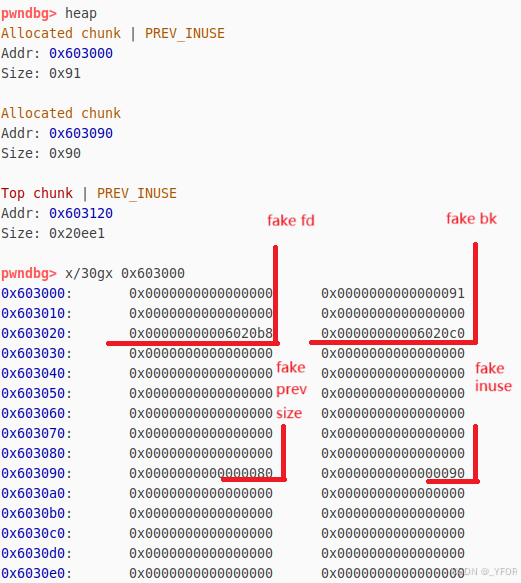Select chunk address 0x603090 in heap output
This screenshot has width=521, height=583.
click(x=81, y=133)
